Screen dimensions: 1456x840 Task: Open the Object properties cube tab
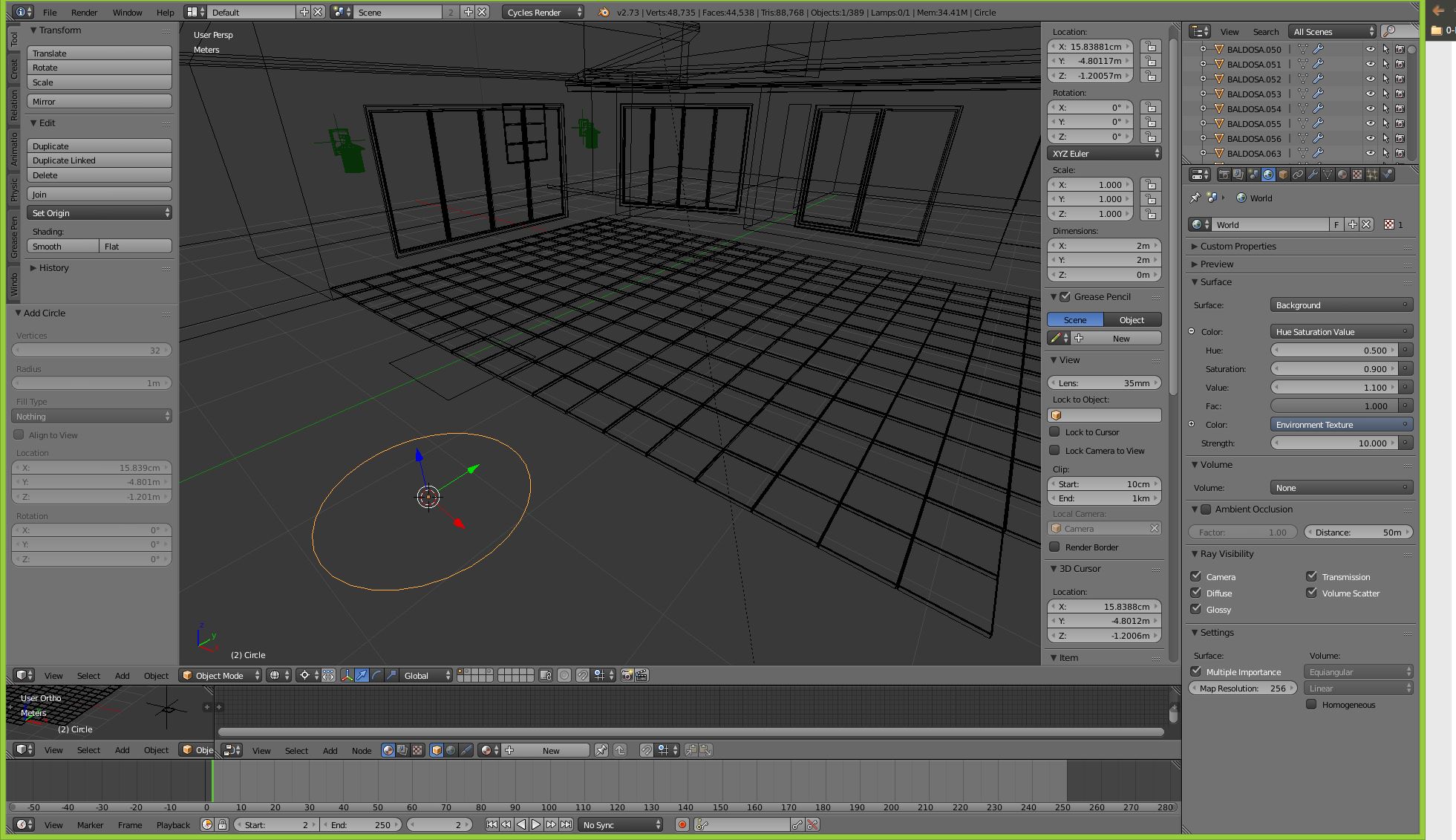pos(1283,175)
